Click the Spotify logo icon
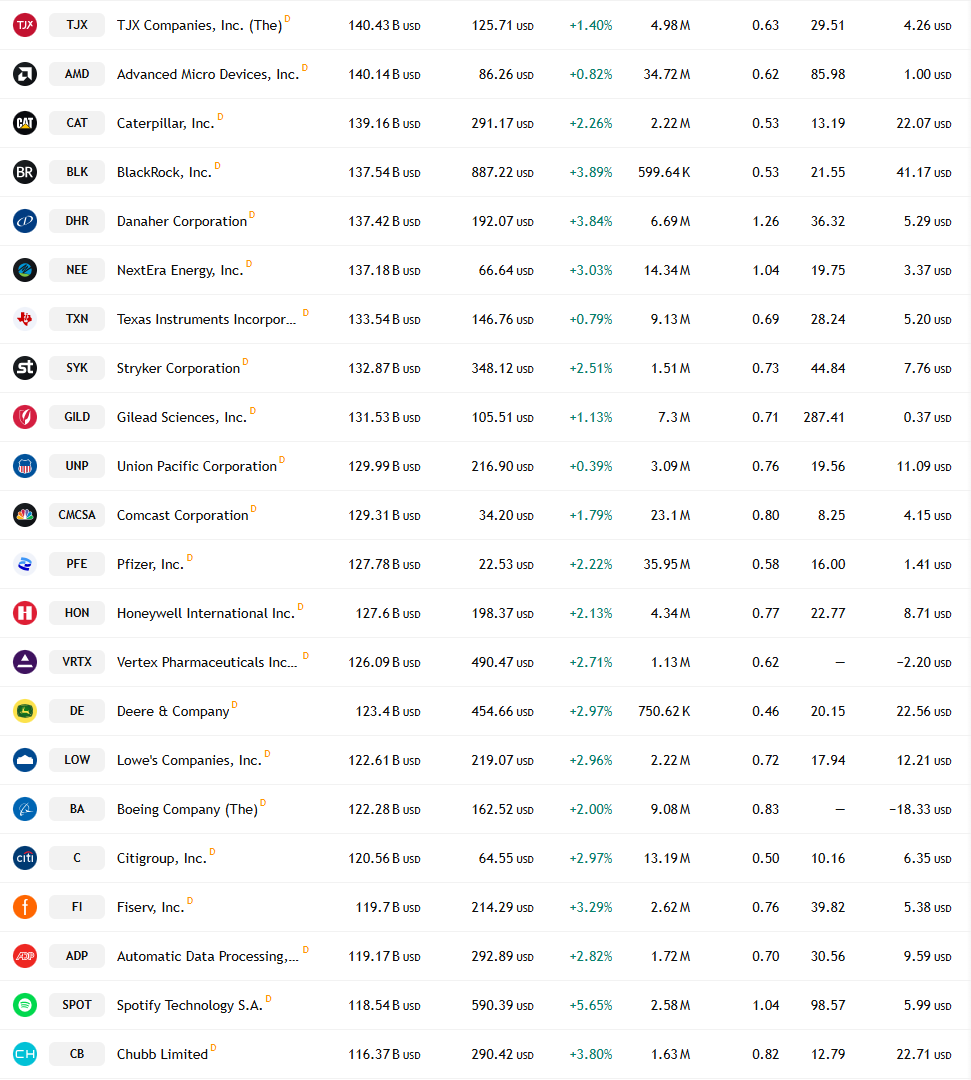Image resolution: width=971 pixels, height=1080 pixels. pos(25,1004)
